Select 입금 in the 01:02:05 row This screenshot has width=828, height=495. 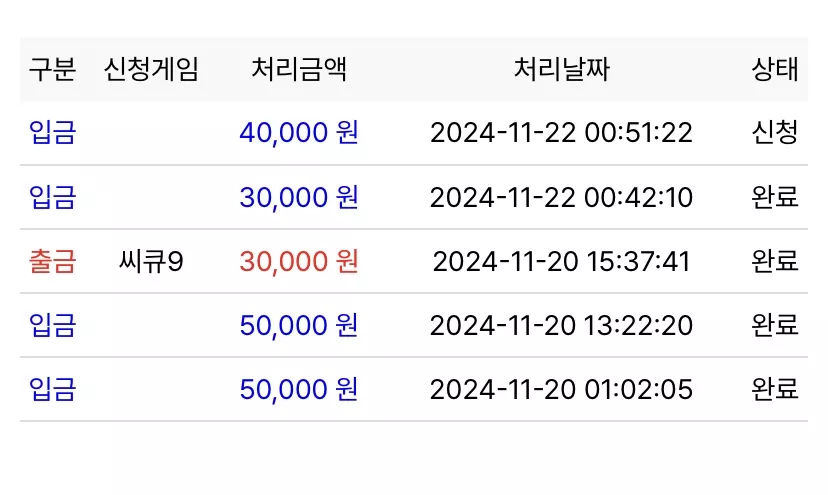pyautogui.click(x=52, y=389)
